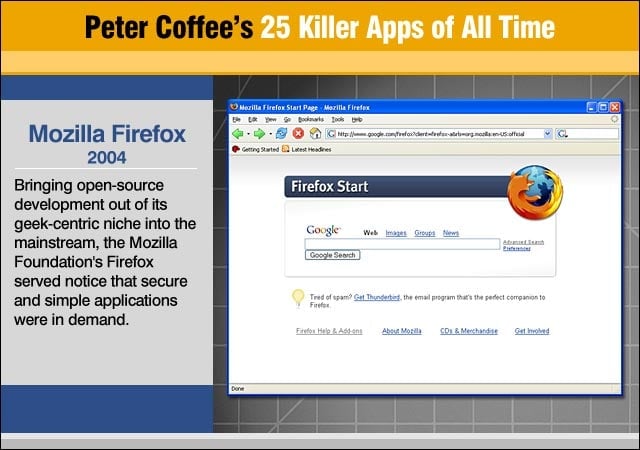
Task: Click the Firefox logo on the start page
Action: 535,192
